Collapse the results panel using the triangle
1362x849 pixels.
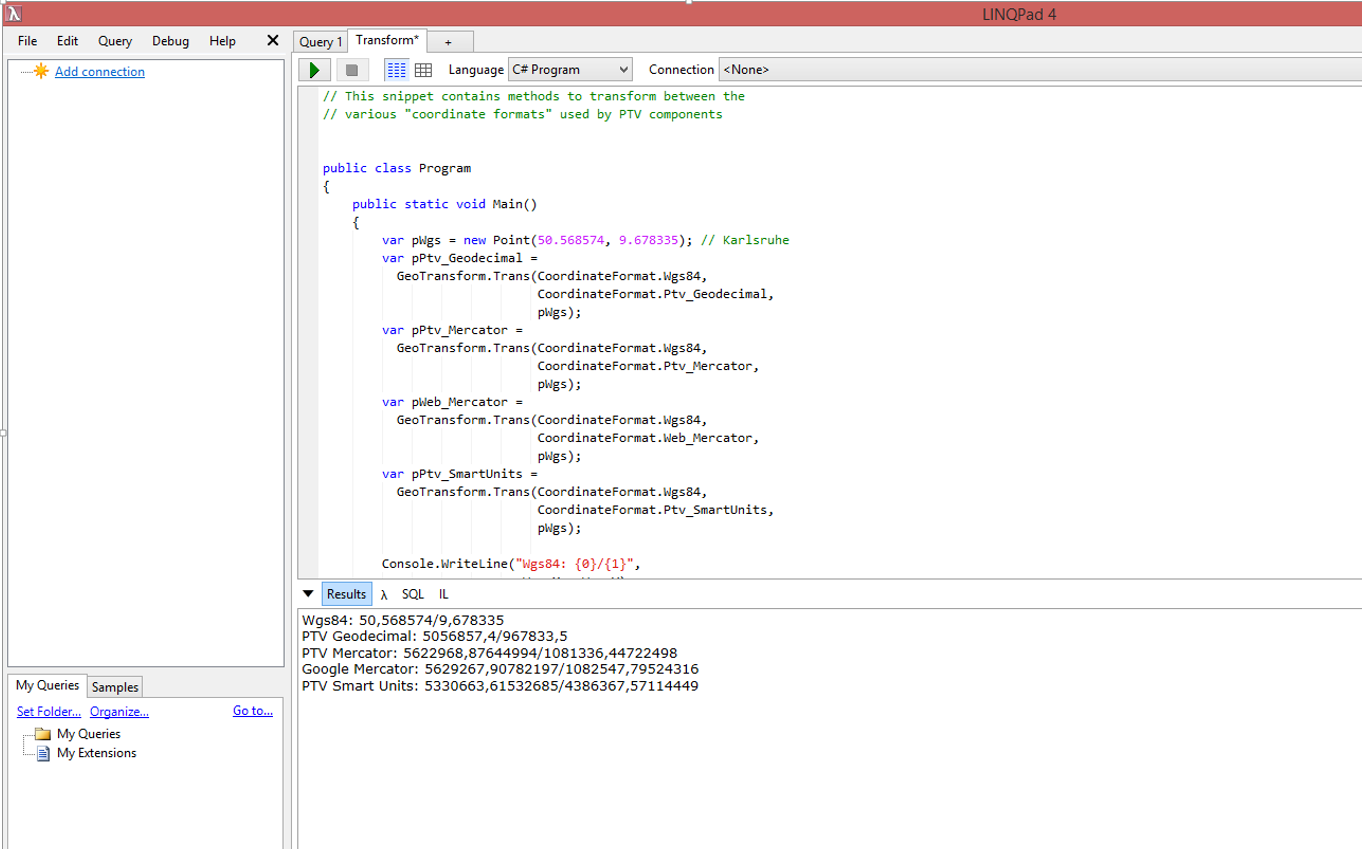(x=308, y=594)
